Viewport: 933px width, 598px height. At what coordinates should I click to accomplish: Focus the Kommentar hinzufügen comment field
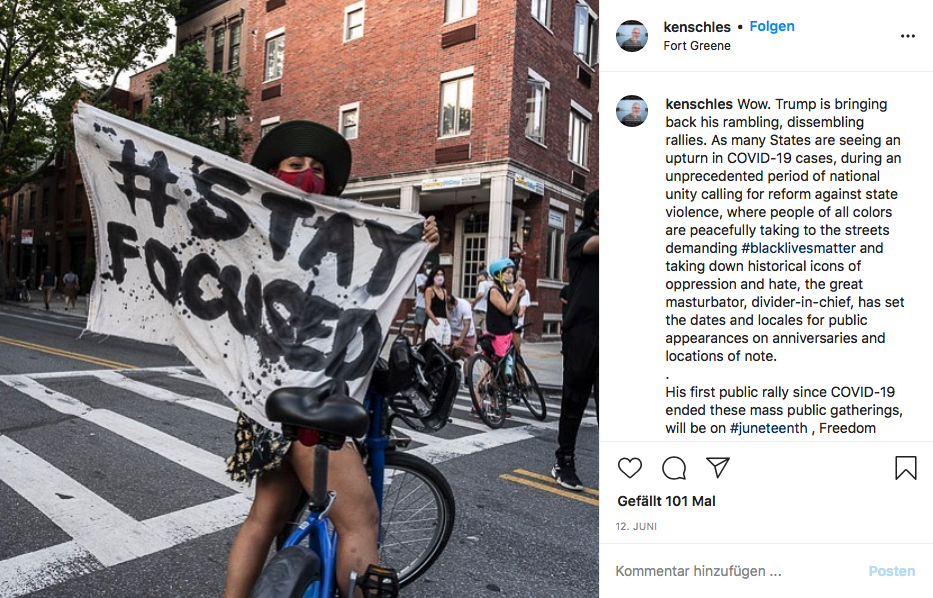[737, 571]
